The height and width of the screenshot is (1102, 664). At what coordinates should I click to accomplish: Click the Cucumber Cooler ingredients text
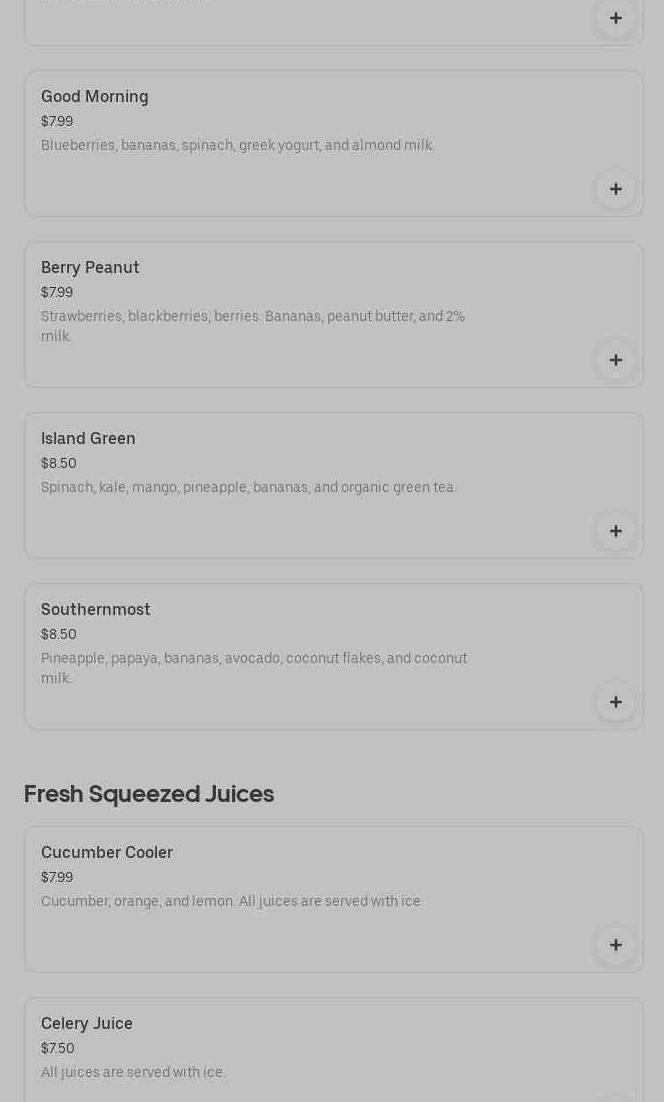coord(232,902)
